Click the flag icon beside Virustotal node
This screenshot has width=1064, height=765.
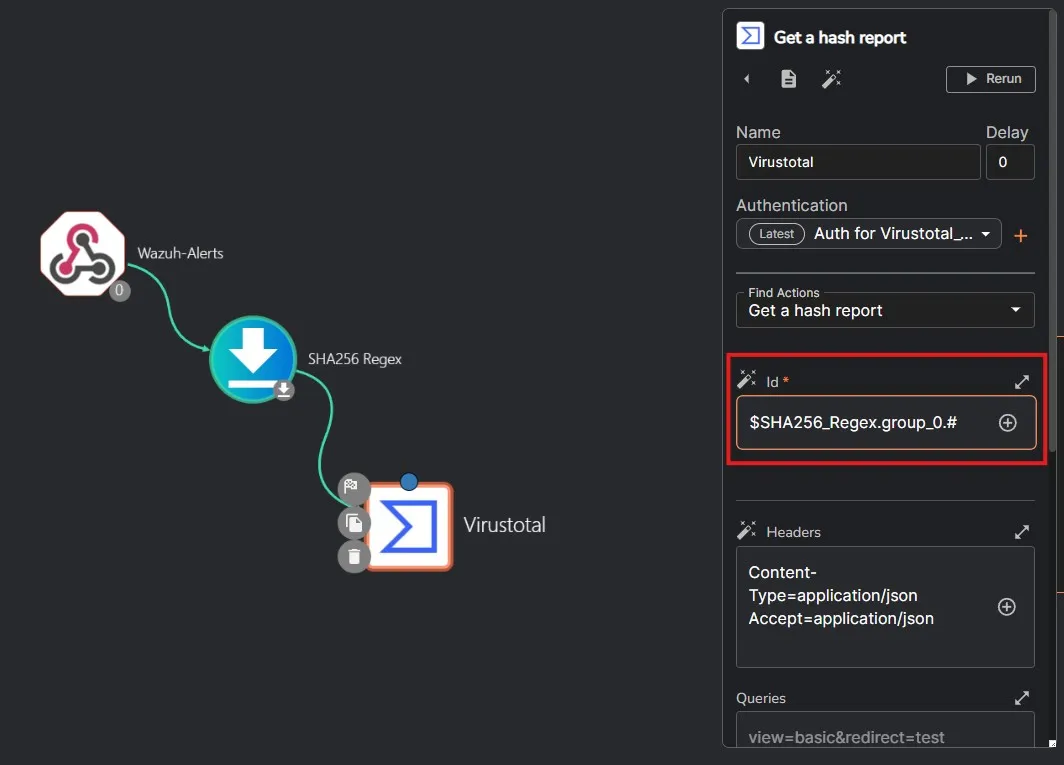(352, 489)
